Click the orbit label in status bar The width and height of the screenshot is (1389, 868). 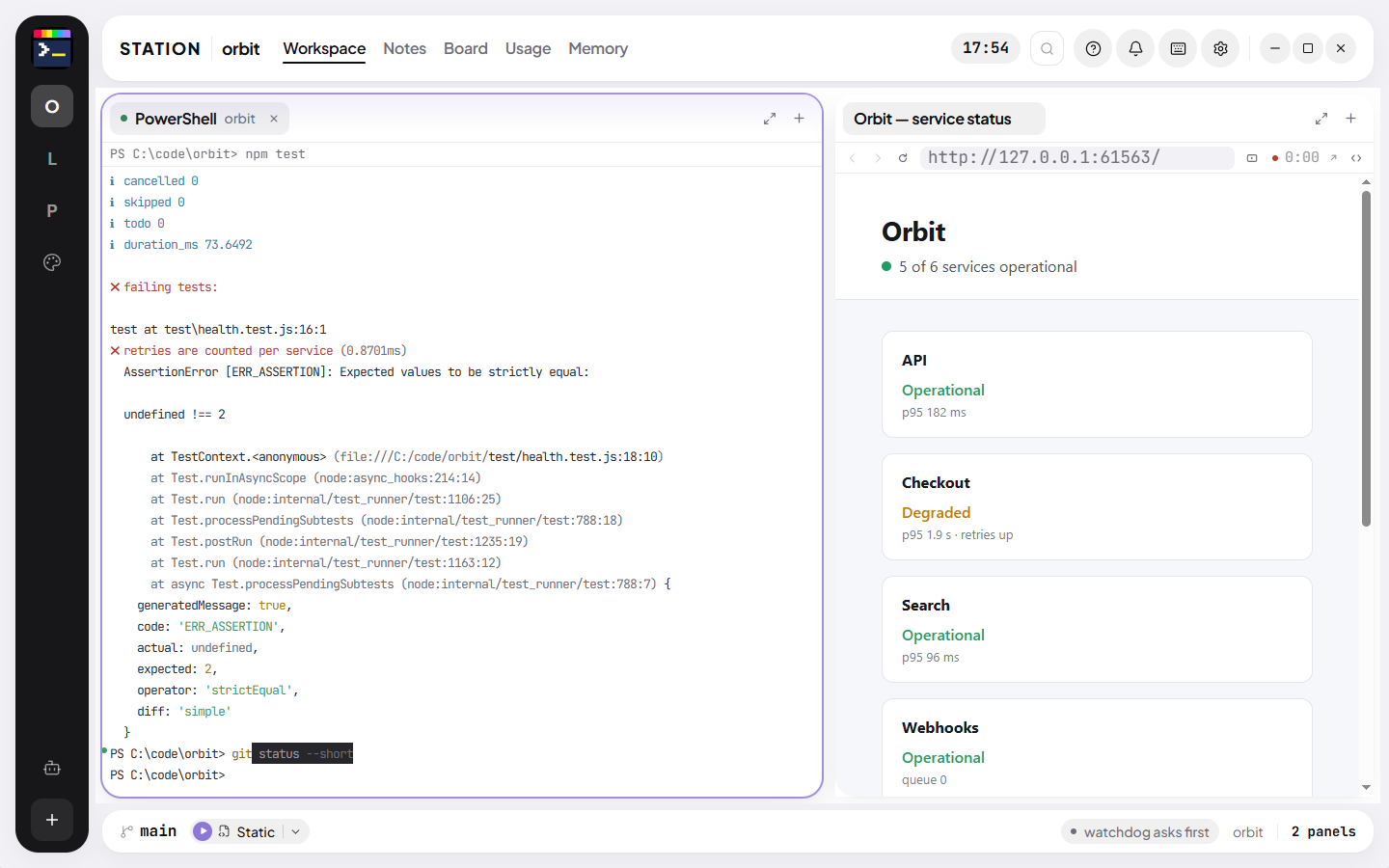[x=1247, y=831]
